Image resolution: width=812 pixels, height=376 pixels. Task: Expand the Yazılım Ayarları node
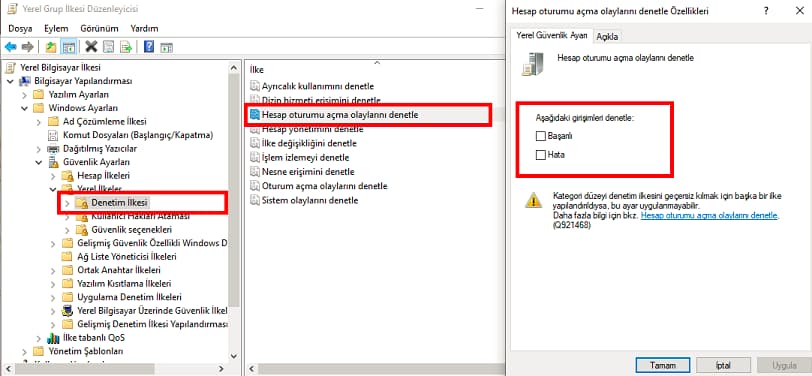(24, 95)
